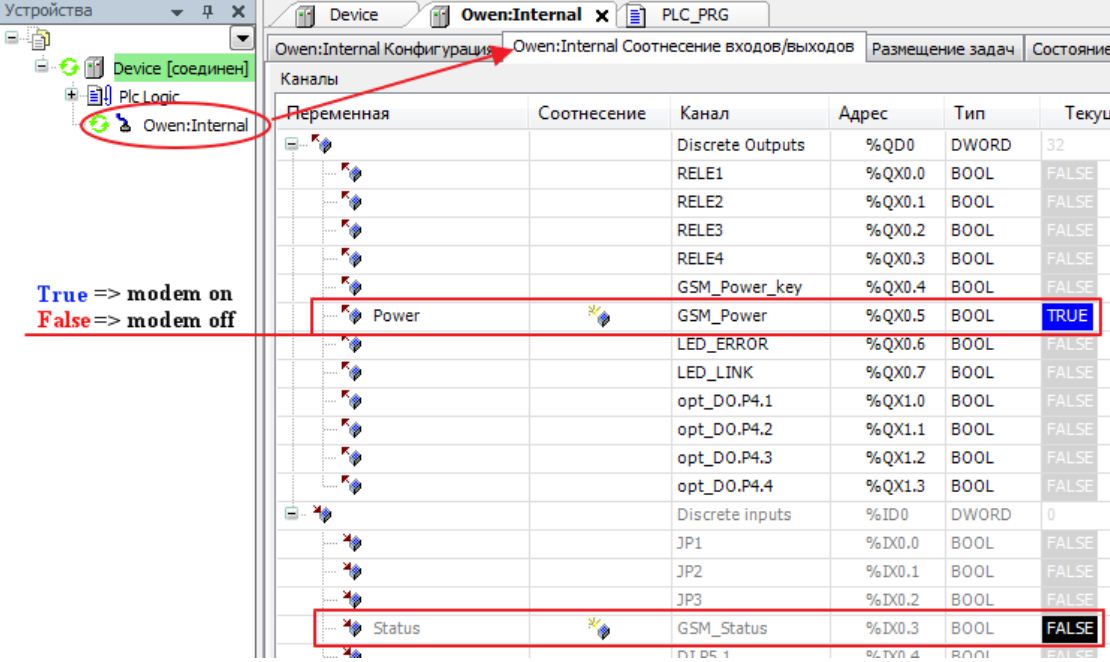Toggle the TRUE value of GSM_Power
Viewport: 1110px width, 662px height.
1066,316
